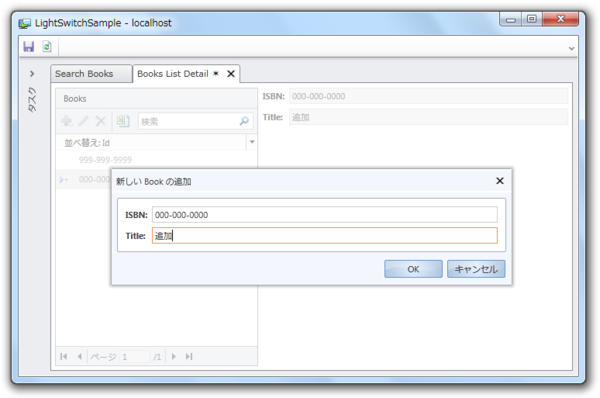Click the edit pencil icon

[83, 121]
